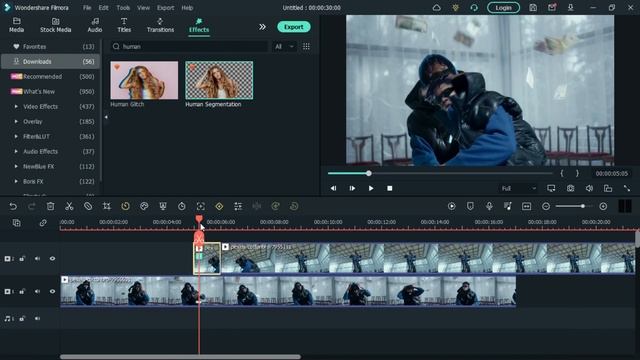Image resolution: width=640 pixels, height=360 pixels.
Task: Select the Downloads category
Action: coord(50,62)
